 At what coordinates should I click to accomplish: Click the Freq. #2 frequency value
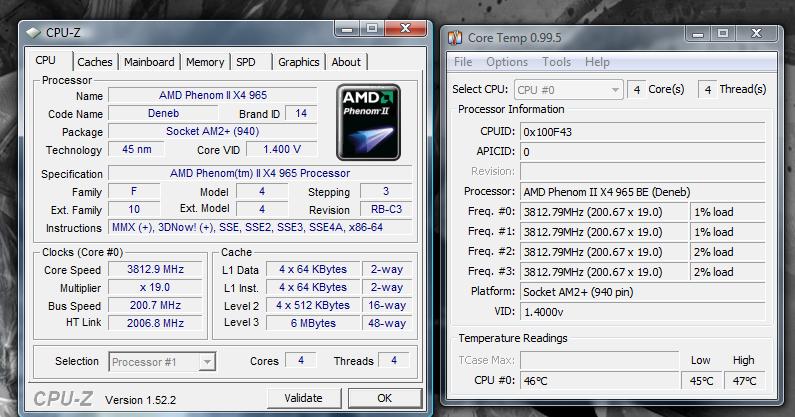point(604,252)
